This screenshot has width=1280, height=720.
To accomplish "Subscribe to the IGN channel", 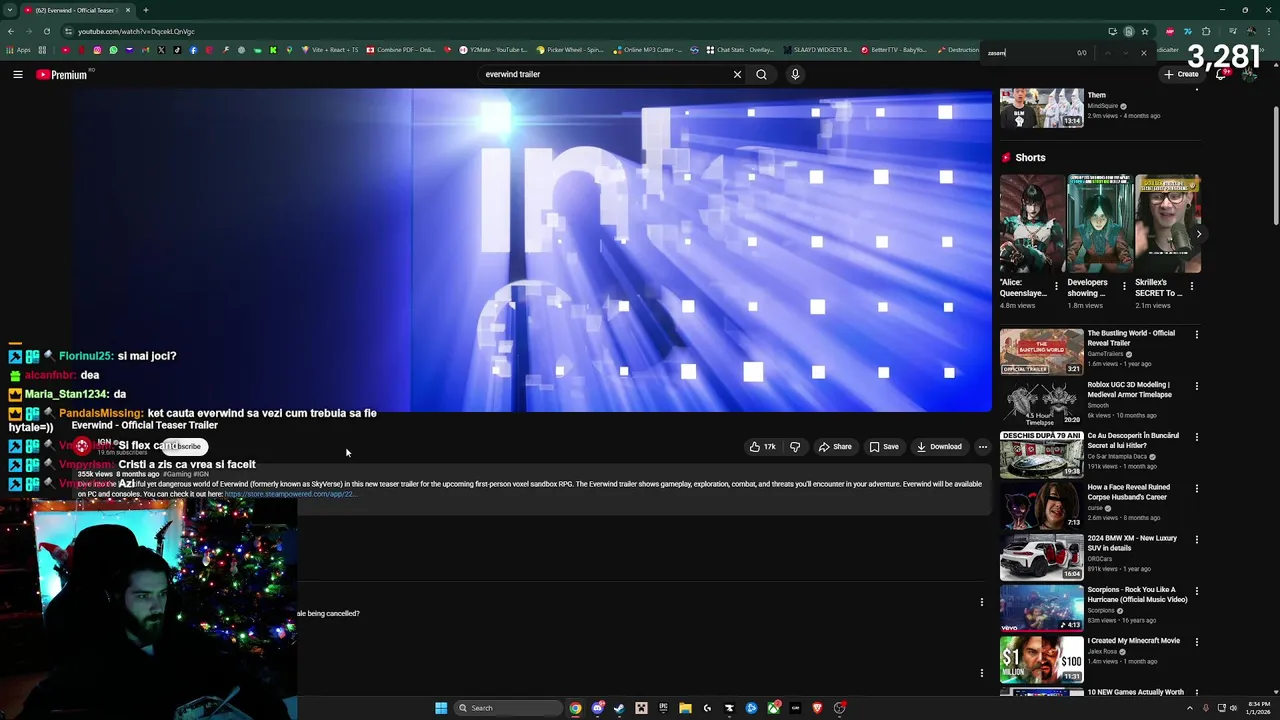I will [184, 446].
